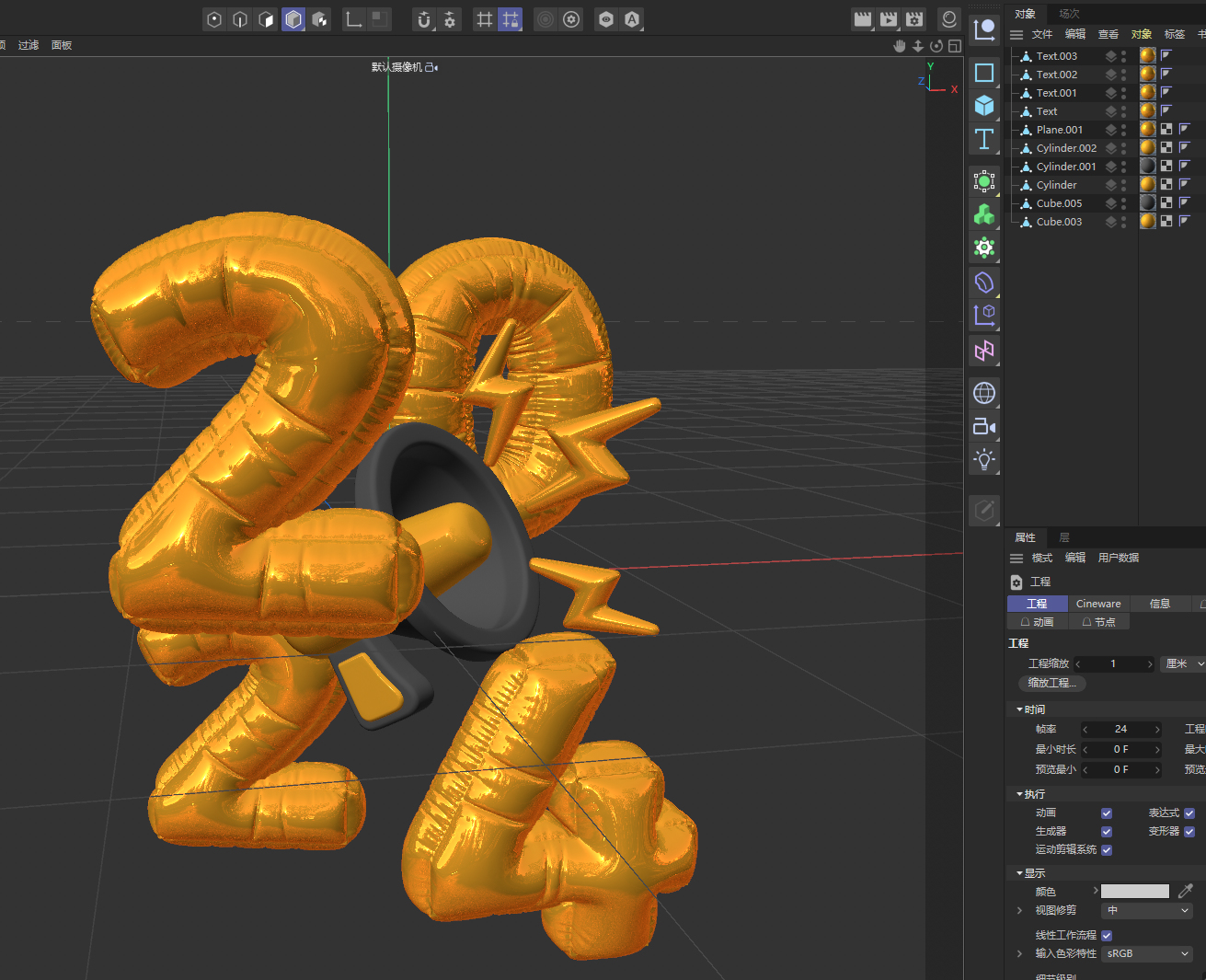Add a camera from side palette

[984, 426]
